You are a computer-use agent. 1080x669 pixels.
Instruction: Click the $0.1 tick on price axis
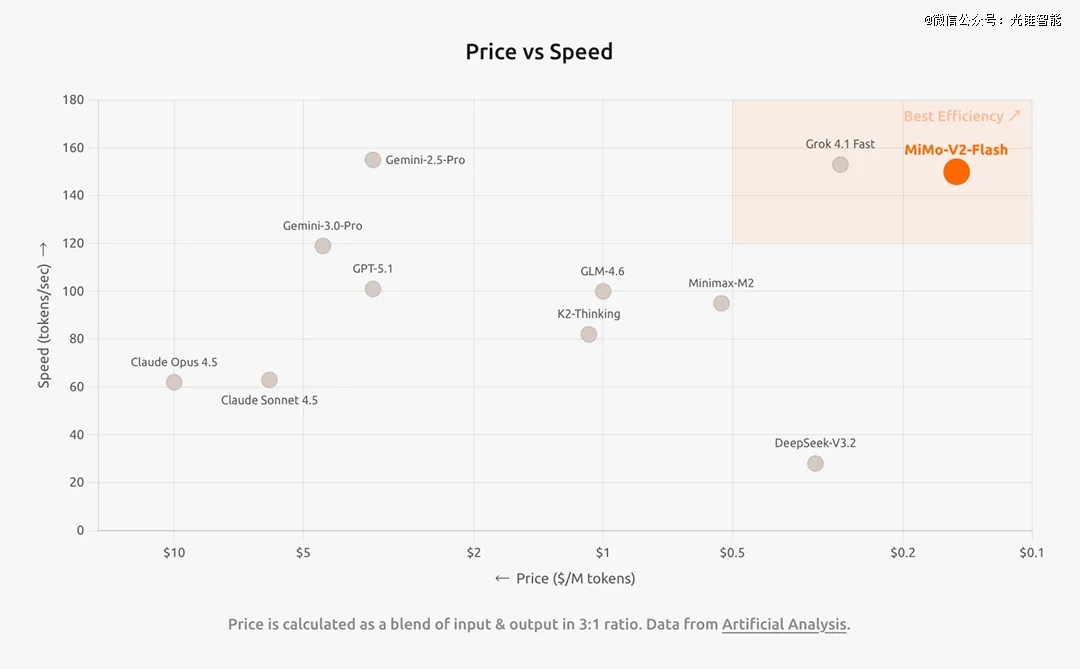click(1031, 552)
